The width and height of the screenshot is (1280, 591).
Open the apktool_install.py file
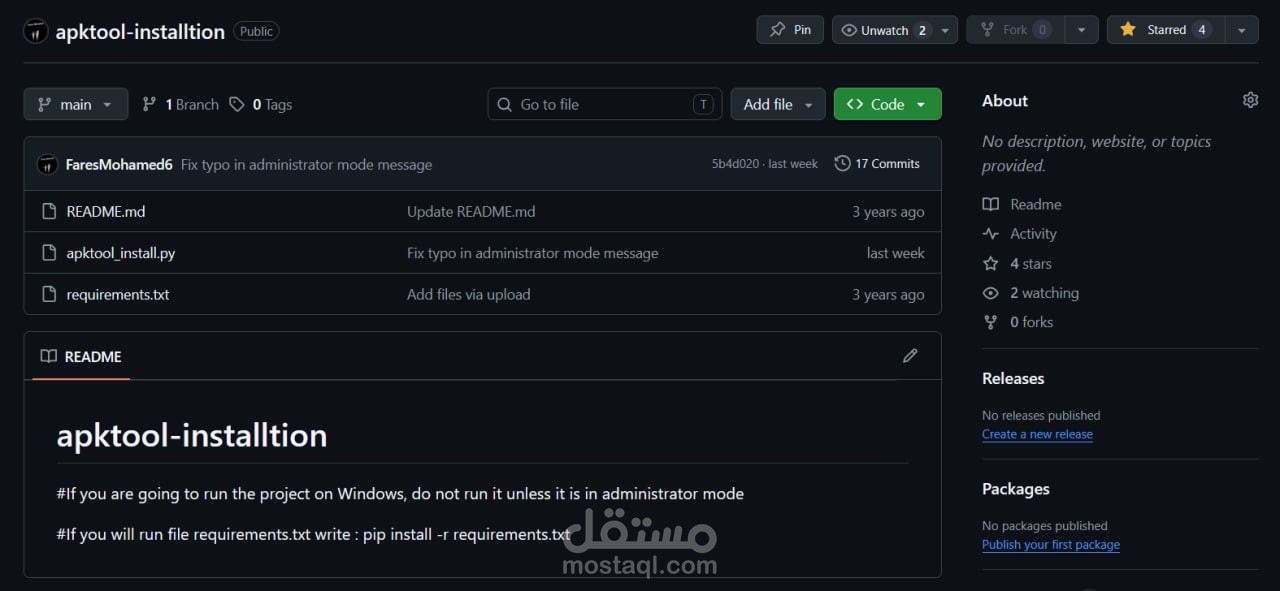(x=121, y=253)
